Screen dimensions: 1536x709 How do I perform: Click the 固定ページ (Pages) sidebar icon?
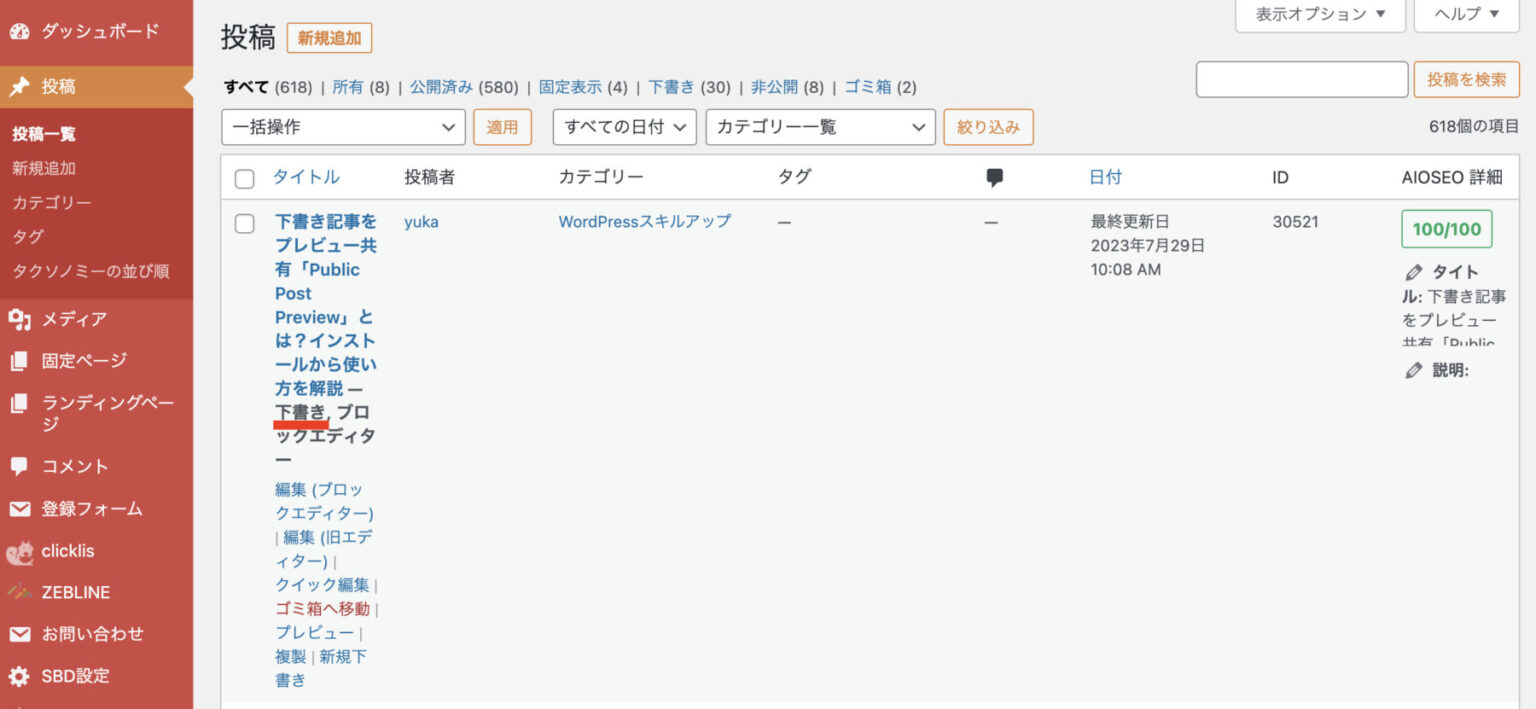point(21,360)
